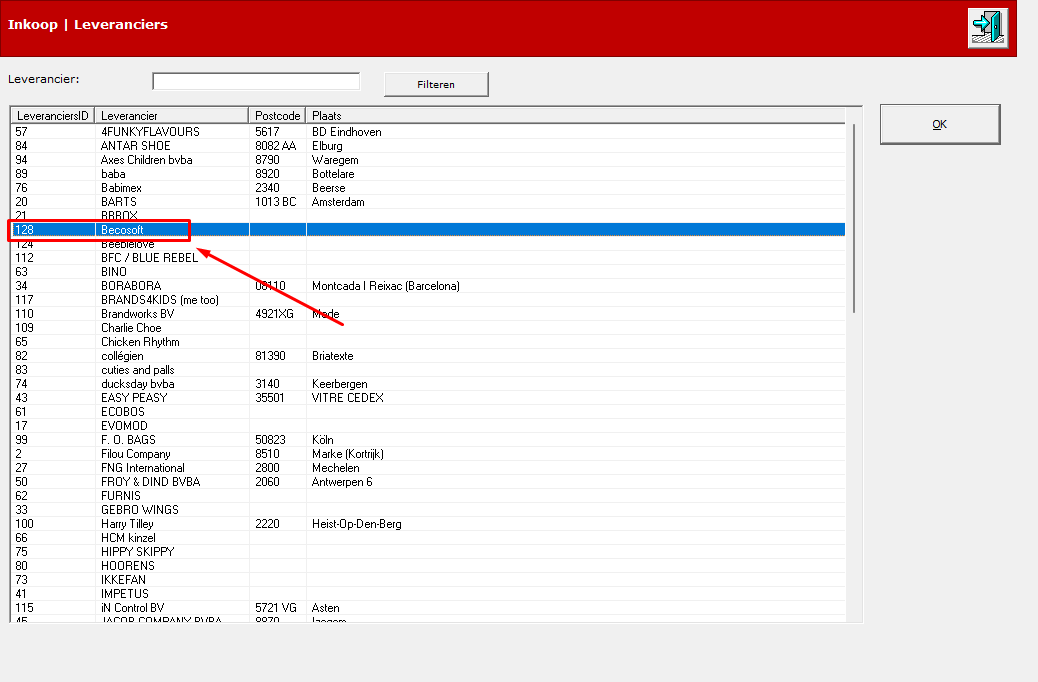Screen dimensions: 1038x682
Task: Focus the Leverancier filter input field
Action: (x=256, y=81)
